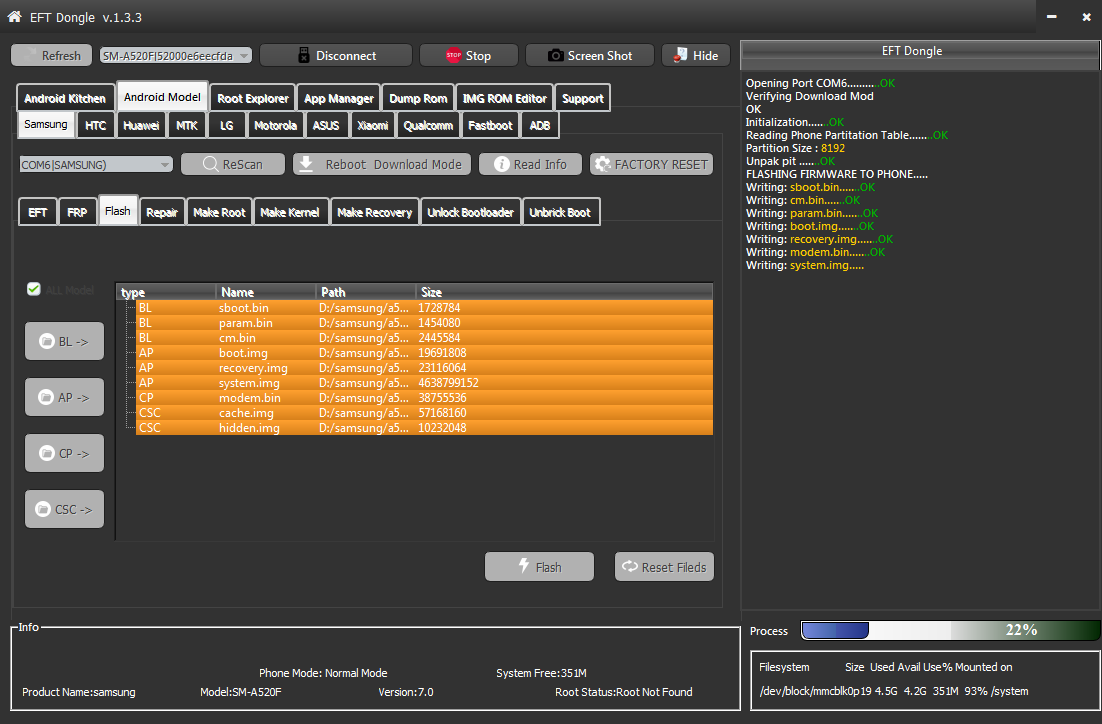Open the Make Kernel sub-tab
Screen dimensions: 1102x724
pos(290,212)
